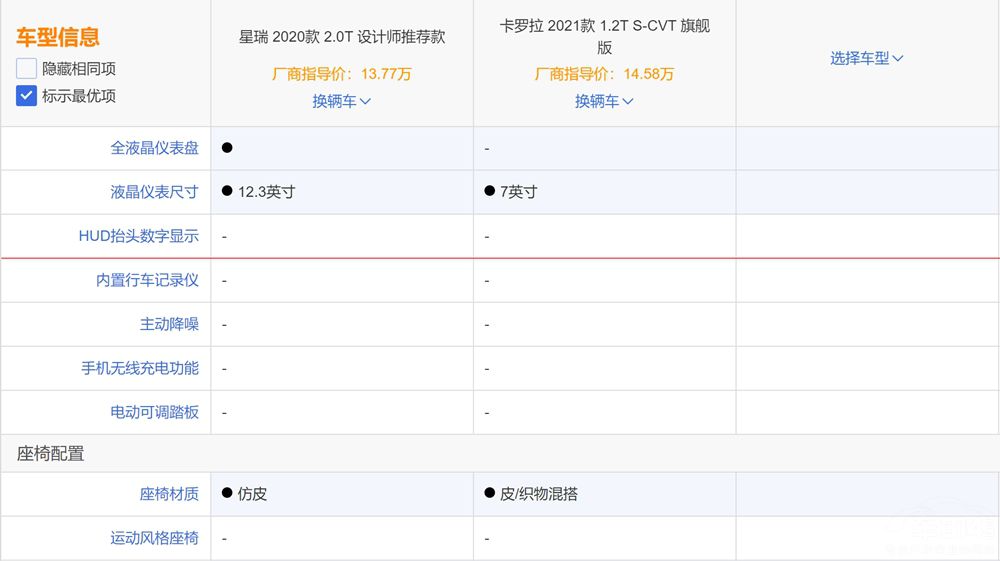Click the black dot beside 12.3英寸
The image size is (1000, 561).
pos(227,192)
